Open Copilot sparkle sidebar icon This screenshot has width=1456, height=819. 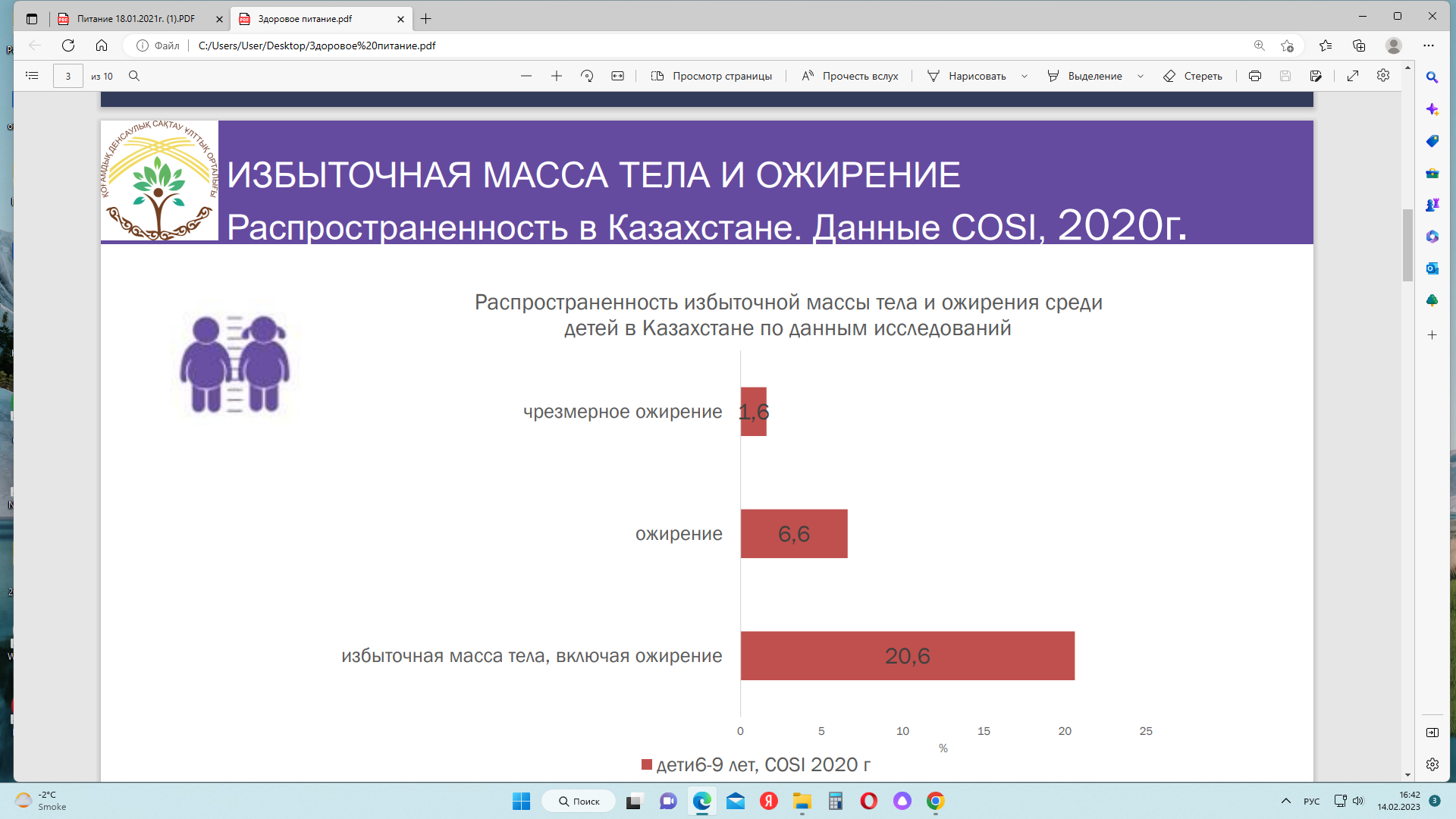tap(1432, 109)
